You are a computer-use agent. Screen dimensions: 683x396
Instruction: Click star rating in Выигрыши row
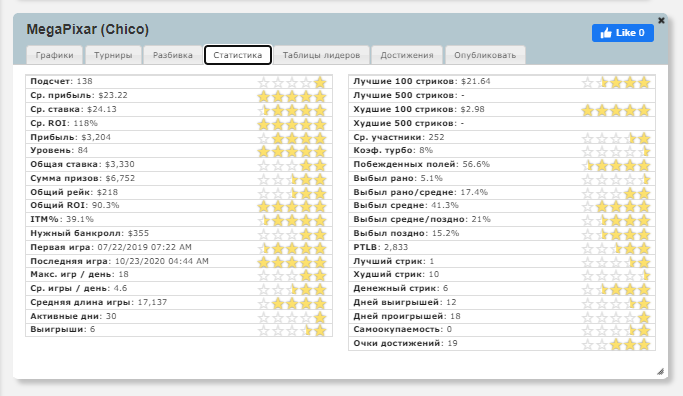[292, 330]
